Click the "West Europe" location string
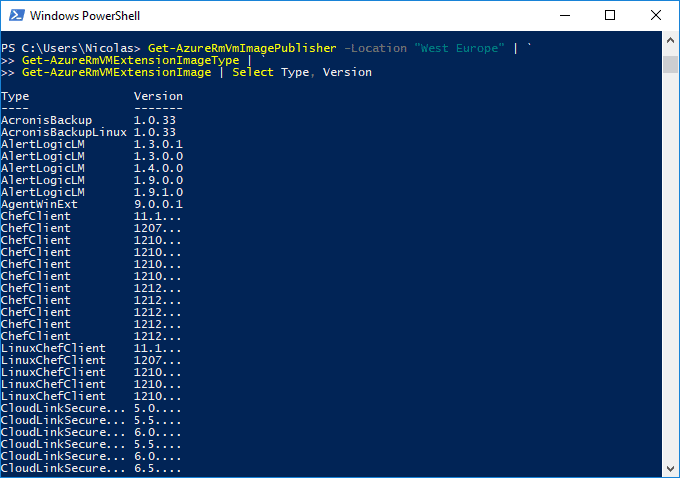This screenshot has width=680, height=478. coord(459,48)
